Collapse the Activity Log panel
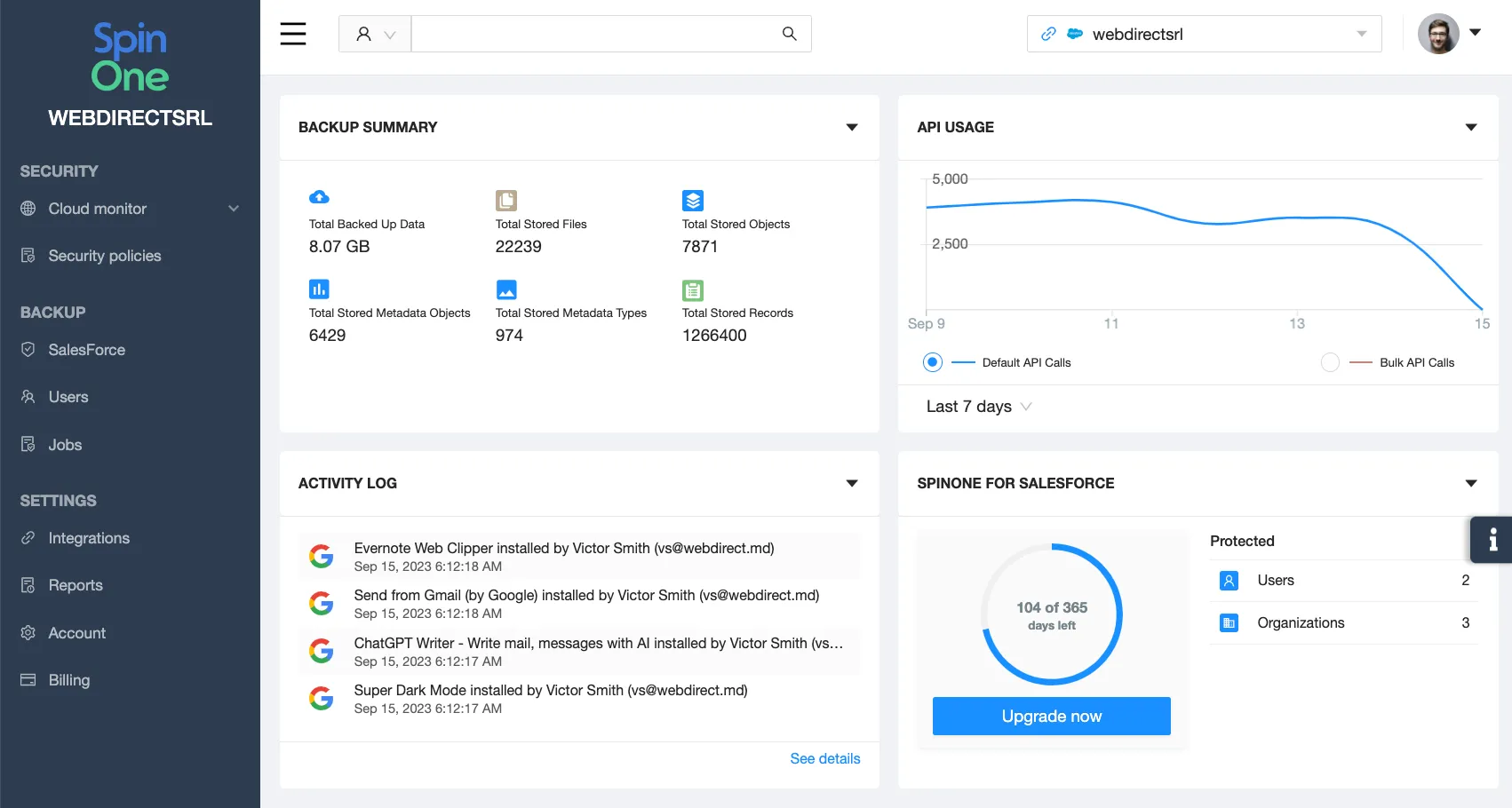The image size is (1512, 808). point(851,484)
